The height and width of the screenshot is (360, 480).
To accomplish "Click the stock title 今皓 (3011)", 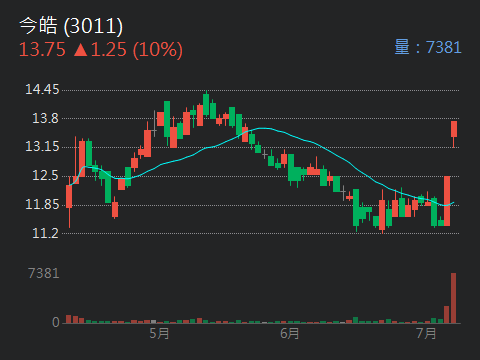I will 71,26.
